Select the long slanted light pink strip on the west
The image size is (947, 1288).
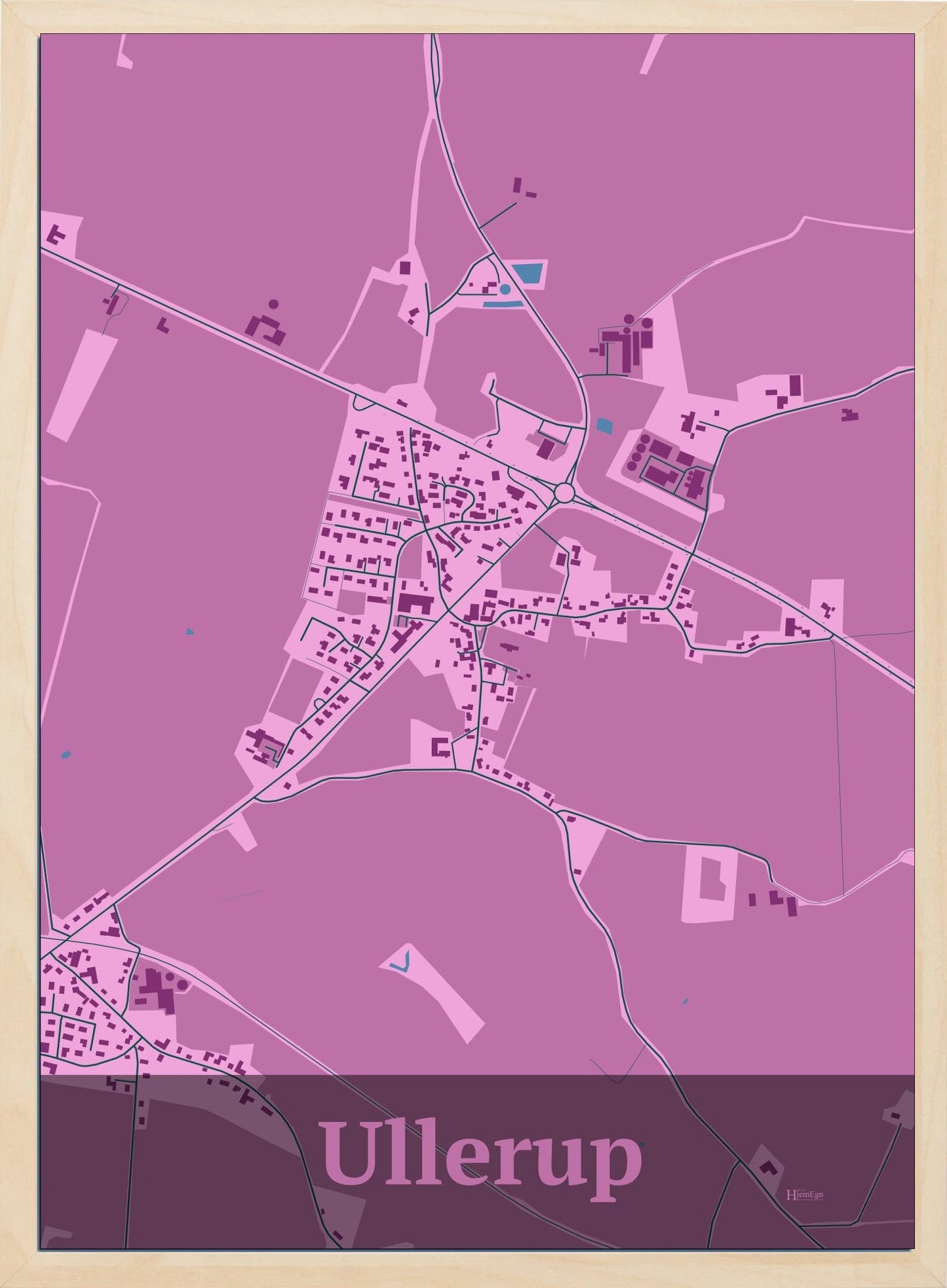pyautogui.click(x=83, y=380)
